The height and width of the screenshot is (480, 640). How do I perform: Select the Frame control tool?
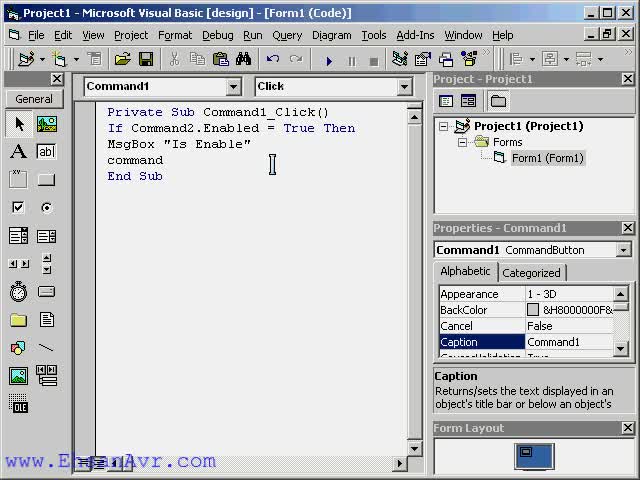click(19, 179)
